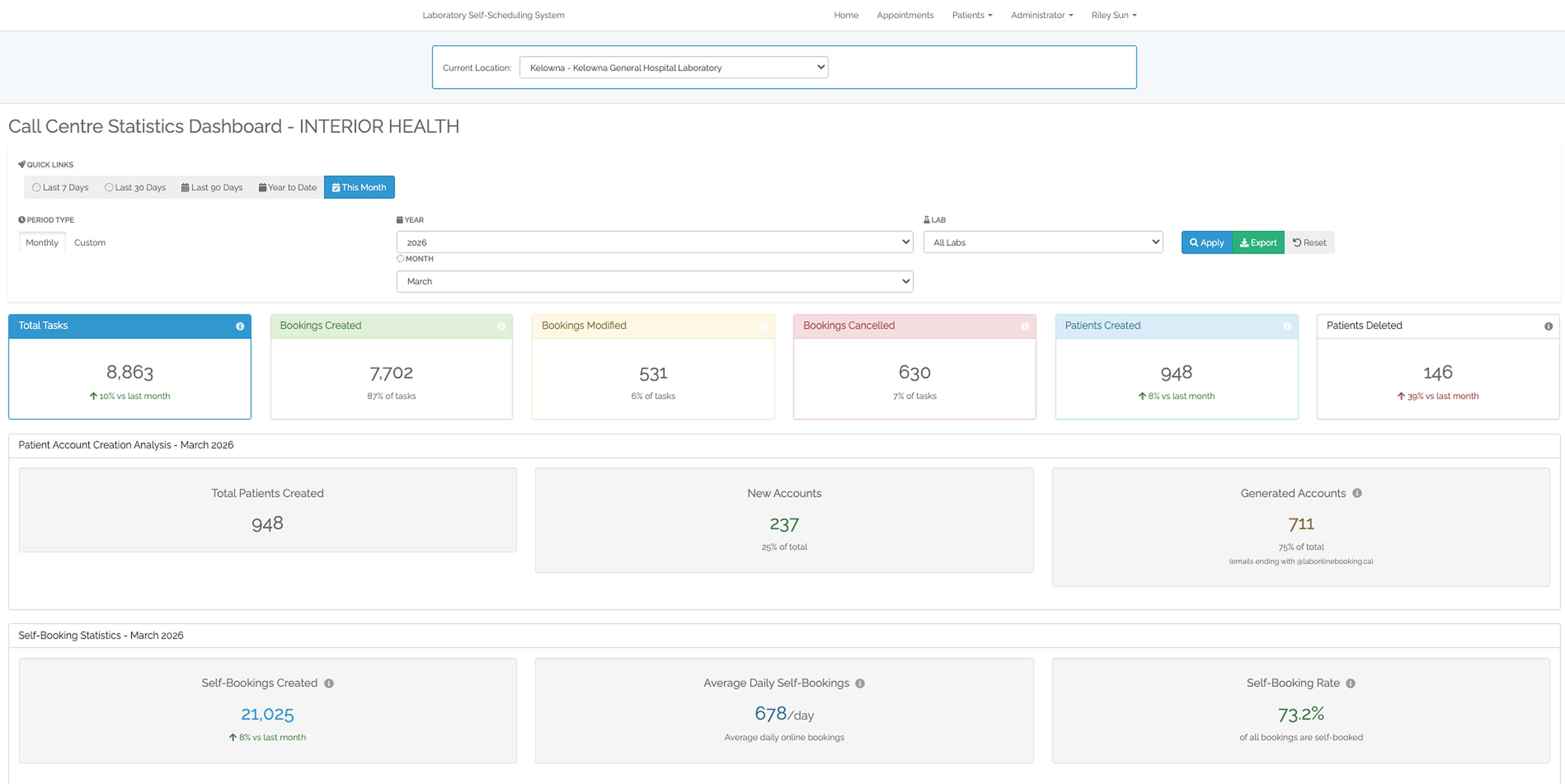The width and height of the screenshot is (1565, 784).
Task: Click the Apply button
Action: 1206,242
